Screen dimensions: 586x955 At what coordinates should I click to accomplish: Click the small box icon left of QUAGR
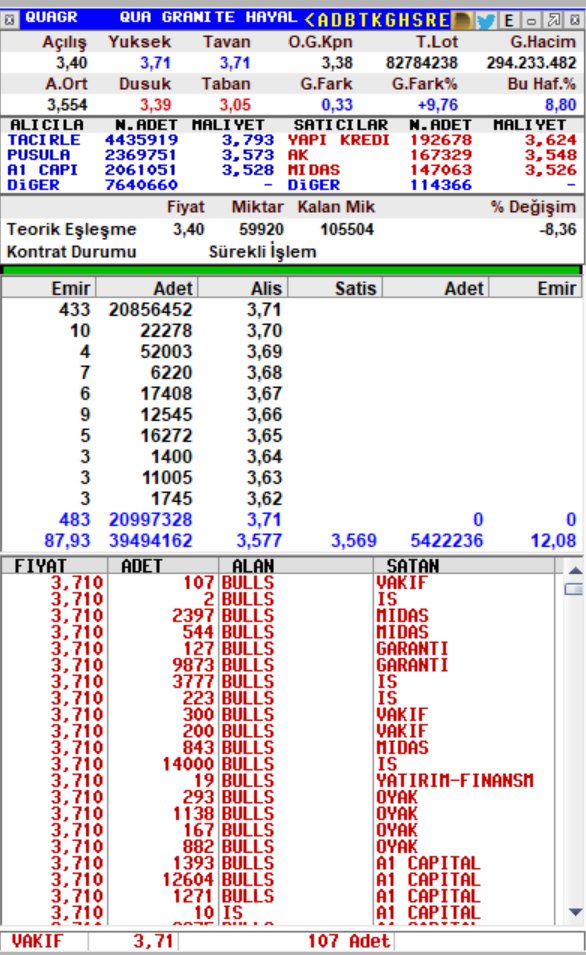[9, 21]
